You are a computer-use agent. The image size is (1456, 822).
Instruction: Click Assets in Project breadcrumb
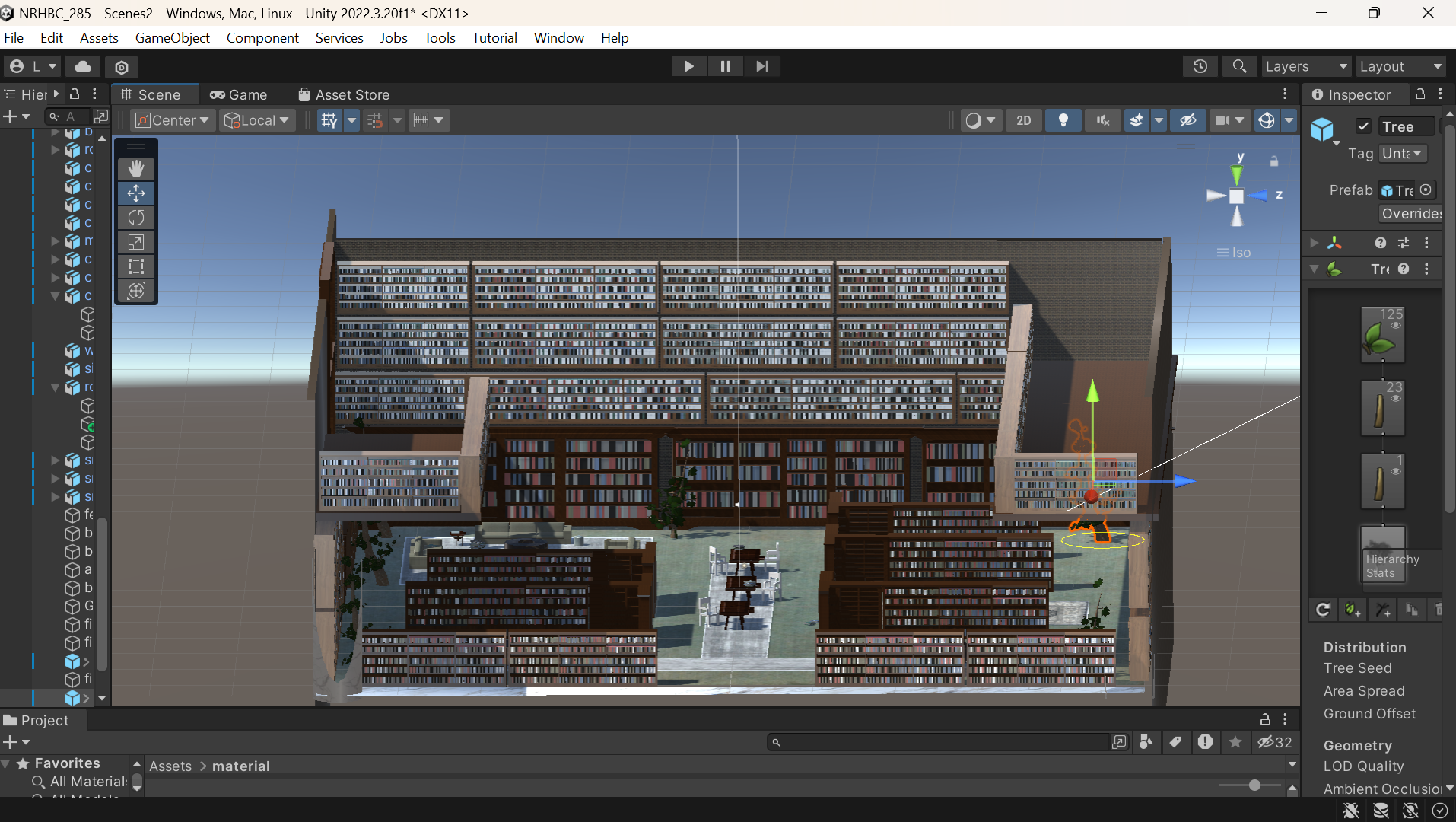170,766
